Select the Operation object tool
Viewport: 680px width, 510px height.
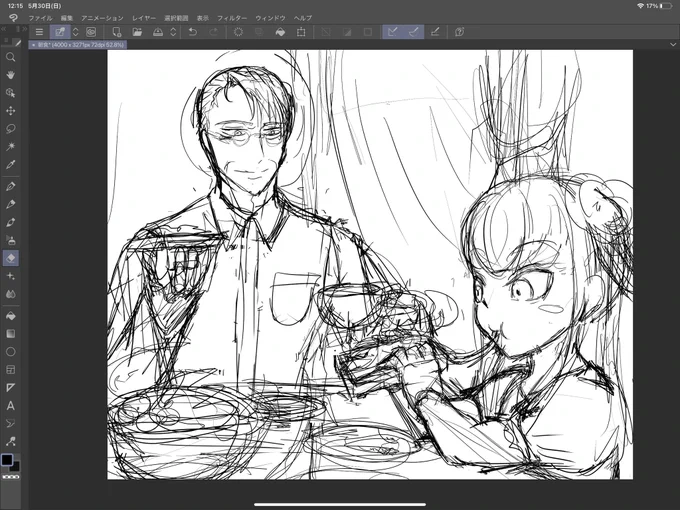(x=10, y=93)
